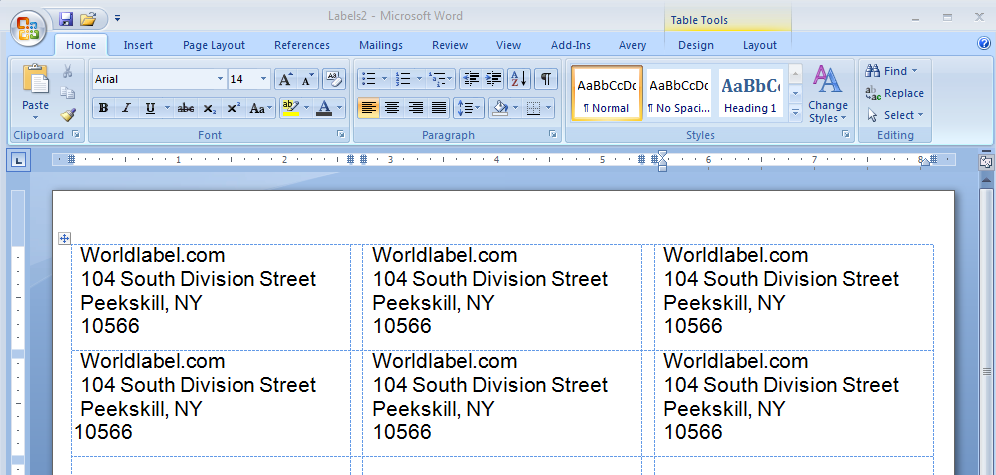This screenshot has width=996, height=475.
Task: Apply the Heading 1 style
Action: [750, 93]
